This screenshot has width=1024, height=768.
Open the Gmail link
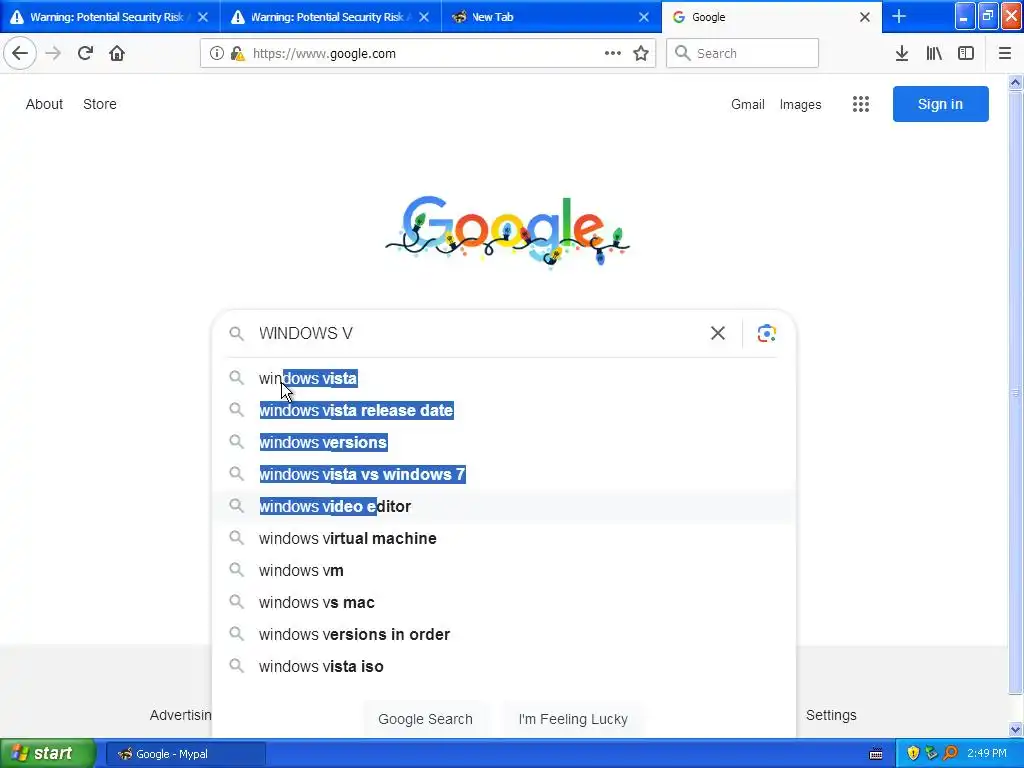pyautogui.click(x=748, y=104)
